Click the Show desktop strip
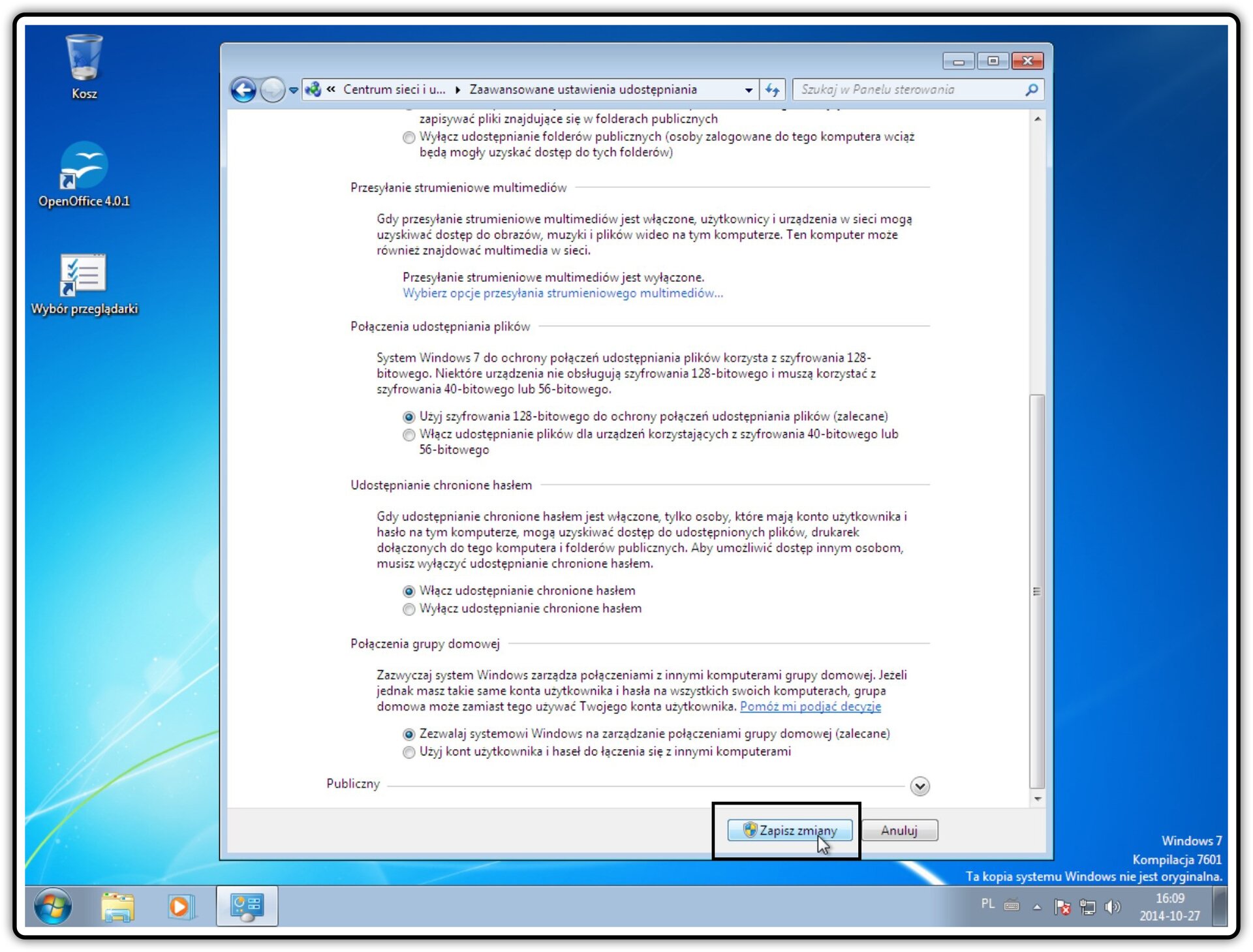 [1220, 906]
